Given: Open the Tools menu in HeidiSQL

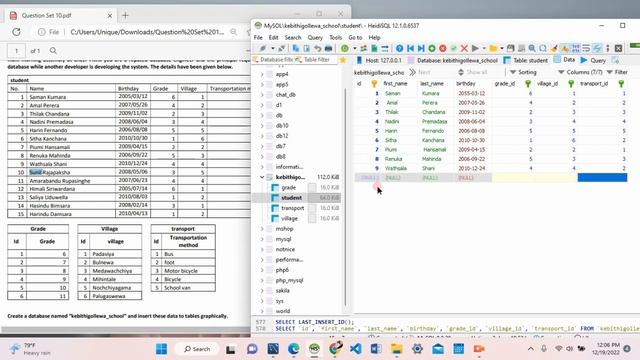Looking at the screenshot, I should point(336,38).
